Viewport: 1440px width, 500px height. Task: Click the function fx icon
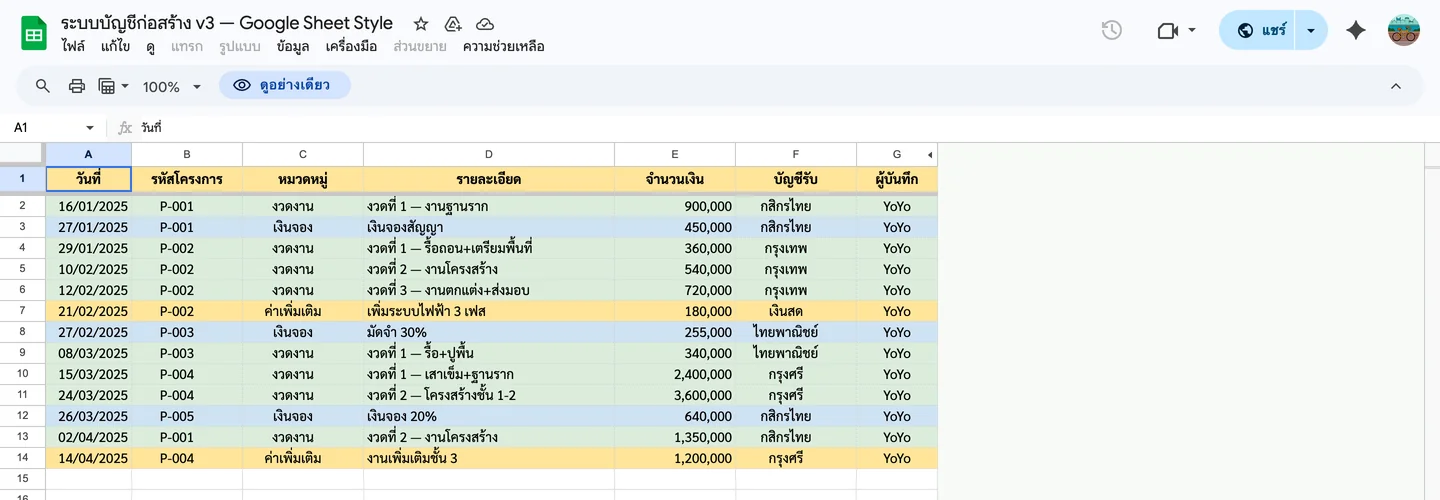click(125, 128)
